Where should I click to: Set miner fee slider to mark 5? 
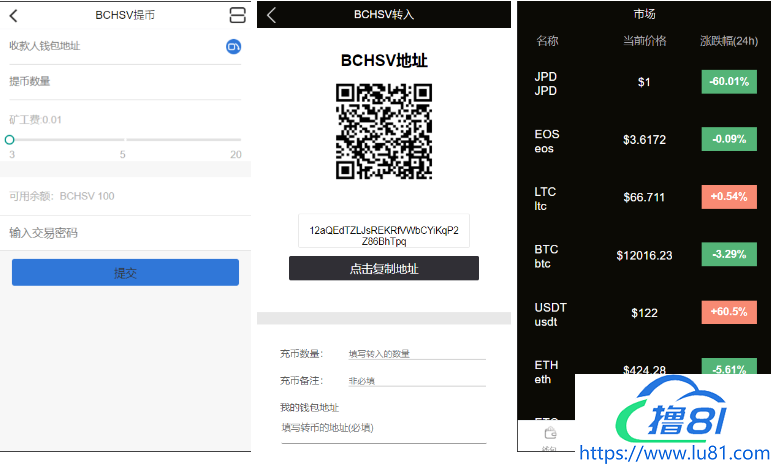[123, 140]
